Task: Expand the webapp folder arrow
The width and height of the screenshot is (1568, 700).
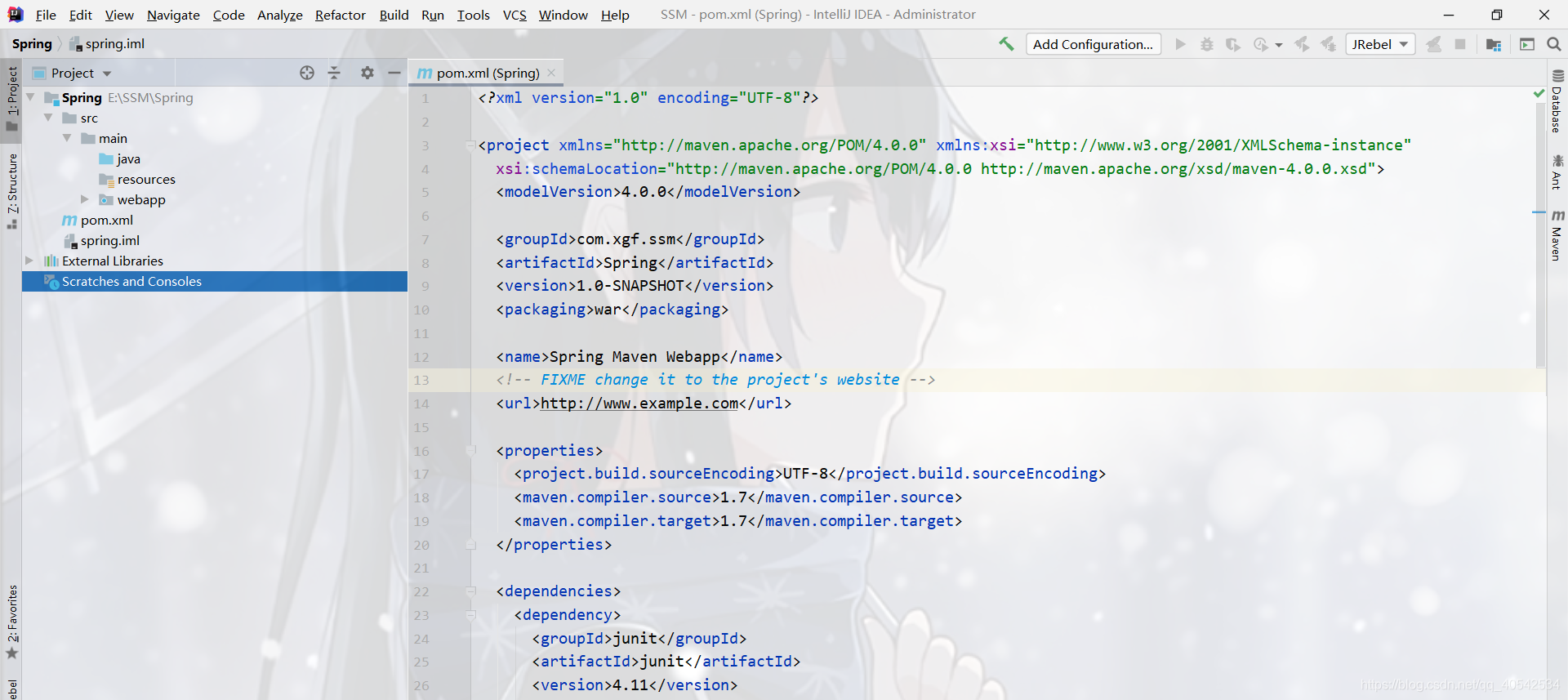Action: (84, 199)
